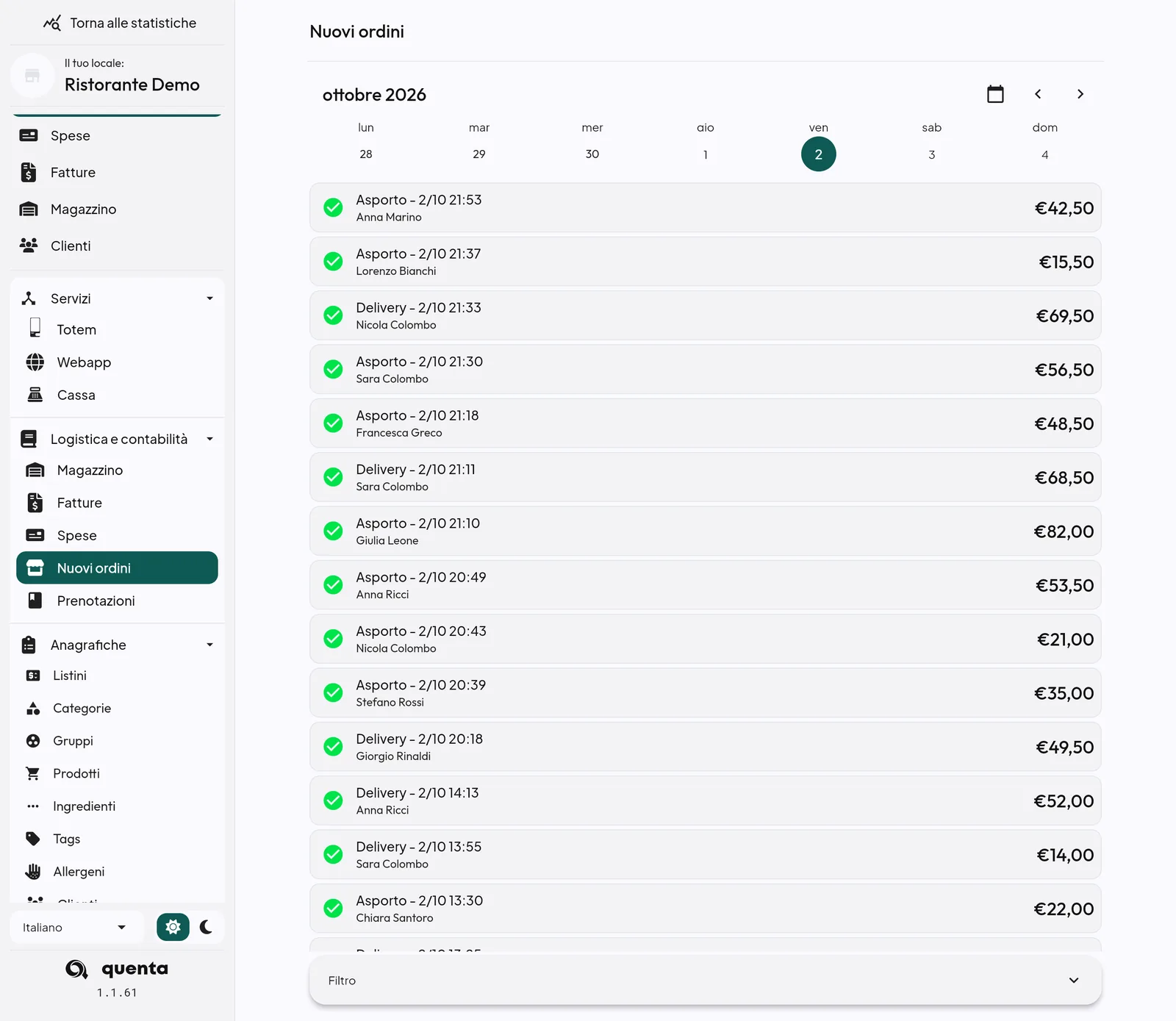Image resolution: width=1176 pixels, height=1021 pixels.
Task: Go to next week arrow
Action: [1080, 94]
